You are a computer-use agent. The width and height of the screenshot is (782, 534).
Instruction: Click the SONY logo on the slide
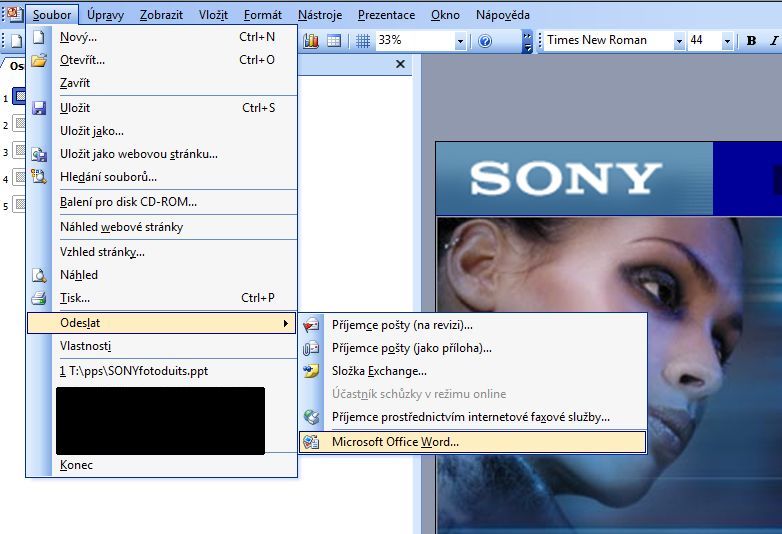click(x=566, y=178)
